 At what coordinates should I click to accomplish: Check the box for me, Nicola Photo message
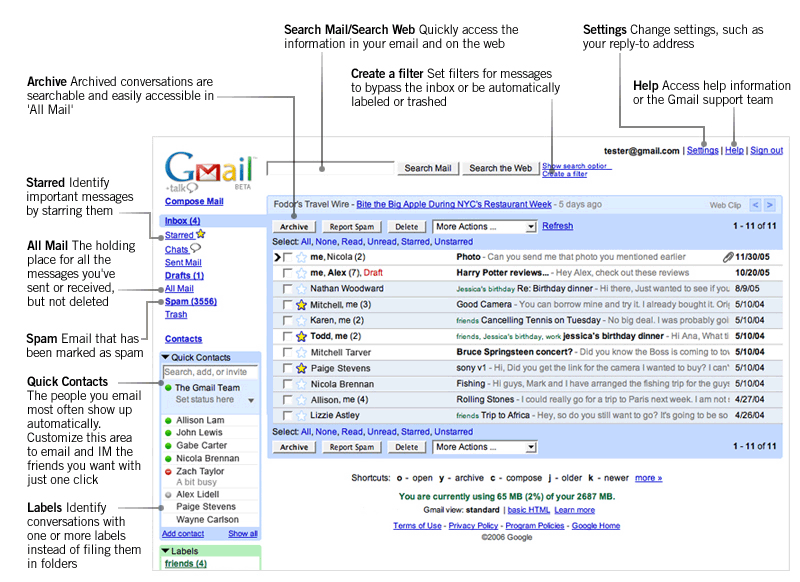288,257
